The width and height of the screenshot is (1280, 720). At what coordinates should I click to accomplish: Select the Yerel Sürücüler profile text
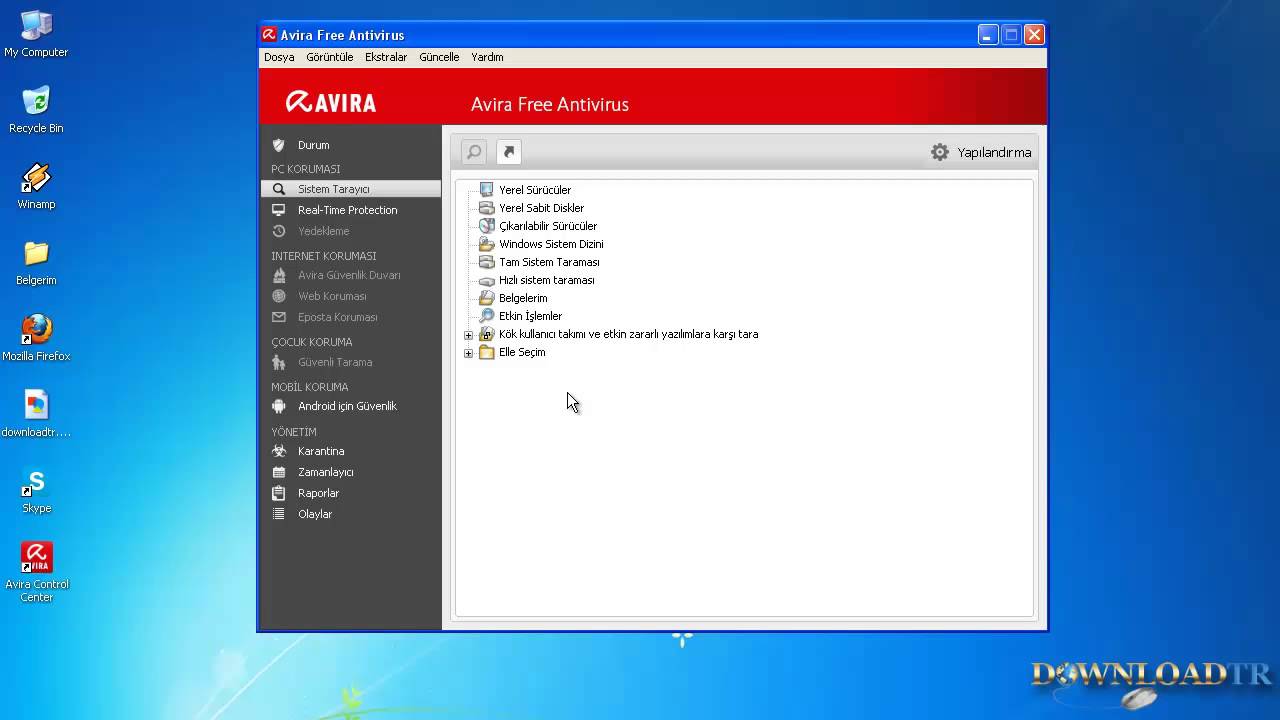535,190
